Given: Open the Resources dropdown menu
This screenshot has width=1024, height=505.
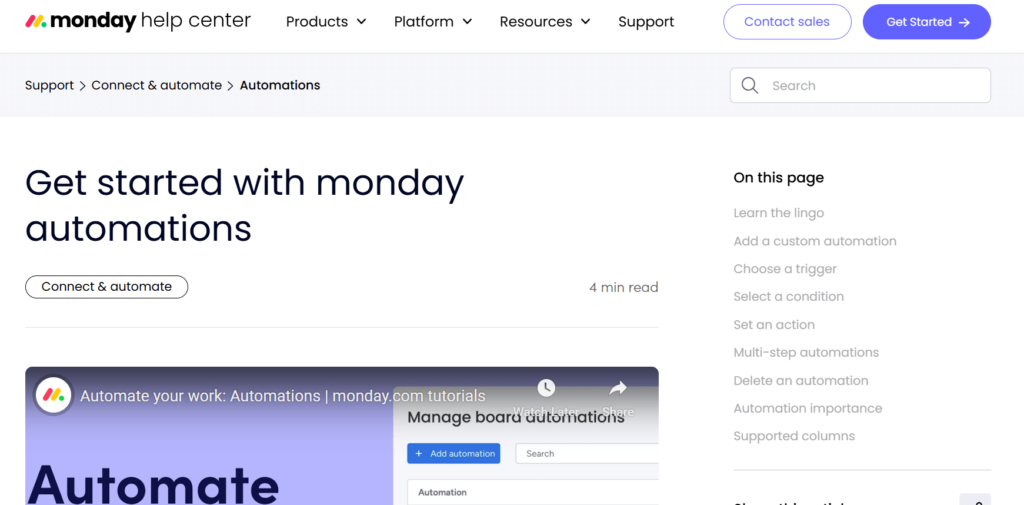Looking at the screenshot, I should coord(545,22).
